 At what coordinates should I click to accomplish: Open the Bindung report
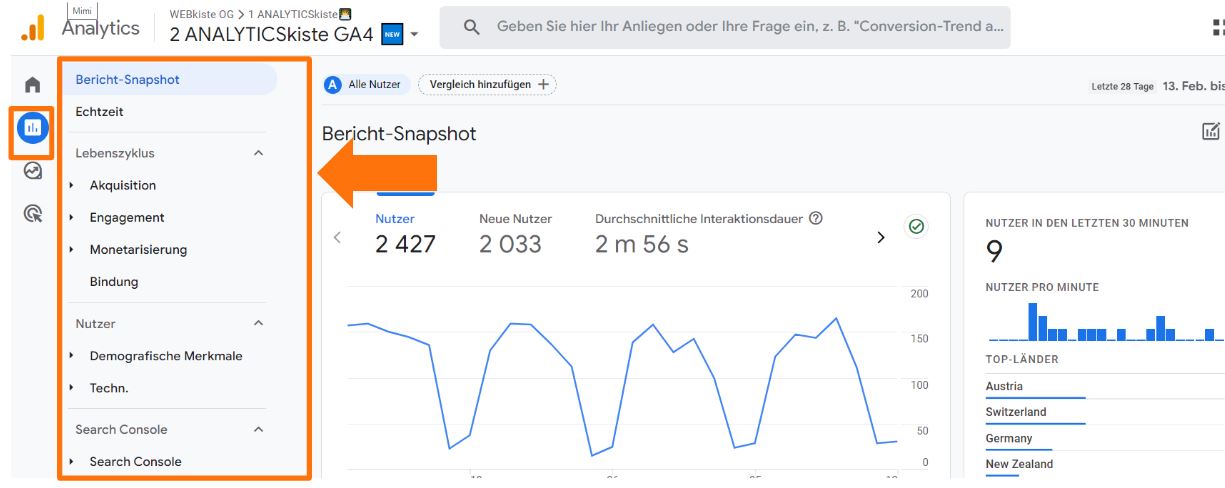[114, 282]
